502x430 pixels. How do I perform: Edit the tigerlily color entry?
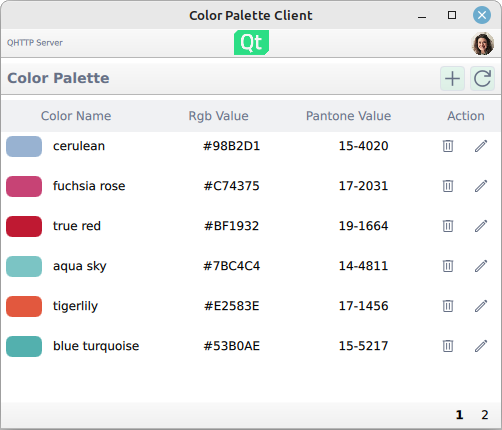481,306
